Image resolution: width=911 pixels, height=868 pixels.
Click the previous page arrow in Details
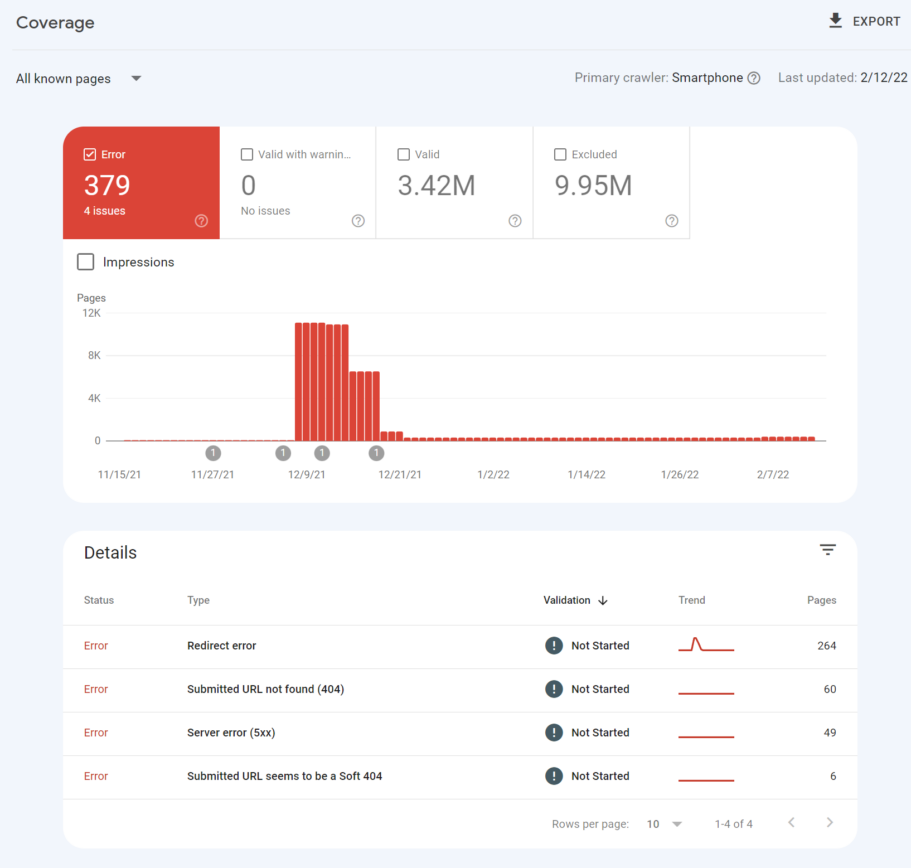click(x=791, y=822)
